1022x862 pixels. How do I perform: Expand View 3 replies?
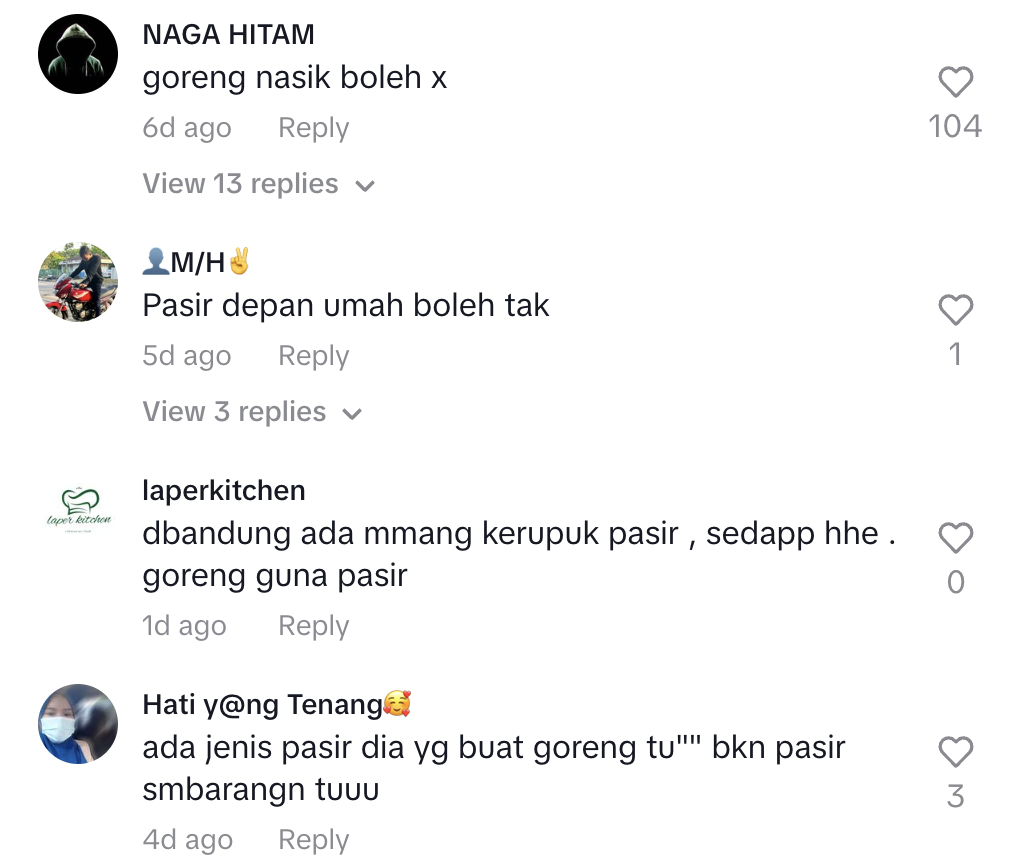point(252,412)
